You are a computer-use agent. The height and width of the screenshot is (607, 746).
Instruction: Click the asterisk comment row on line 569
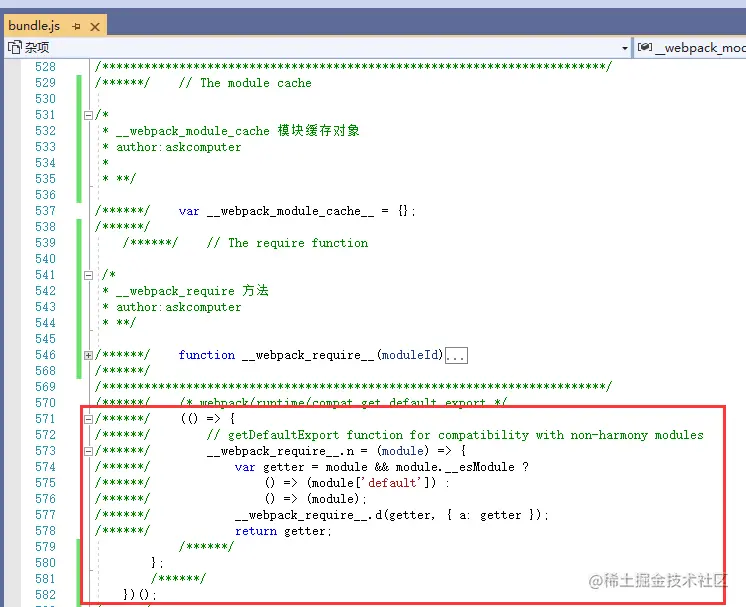353,386
